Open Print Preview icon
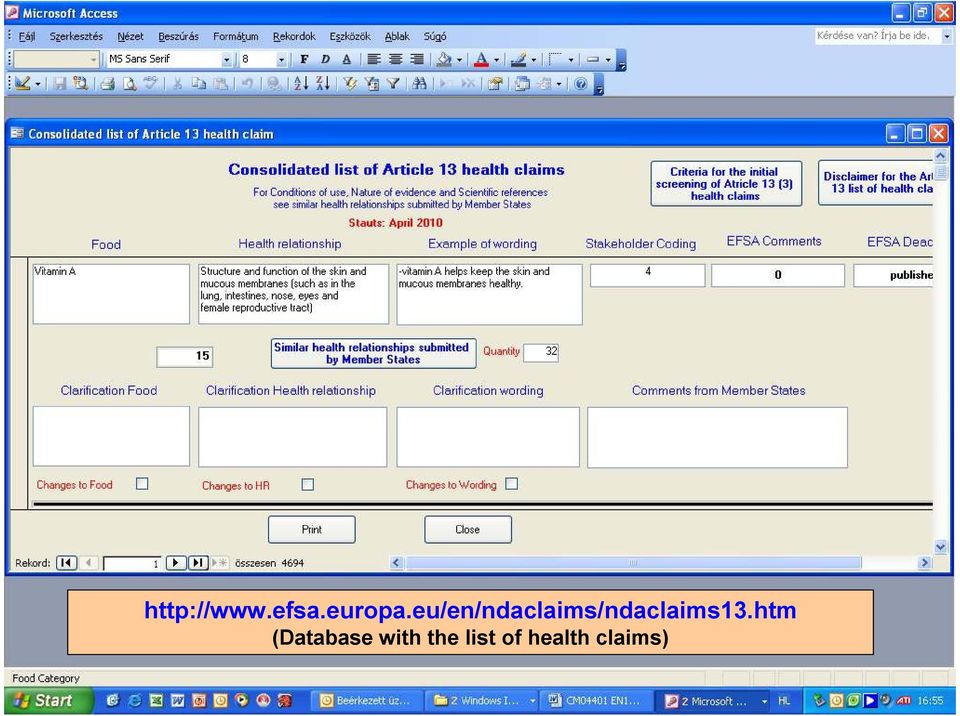The height and width of the screenshot is (716, 960). click(129, 83)
